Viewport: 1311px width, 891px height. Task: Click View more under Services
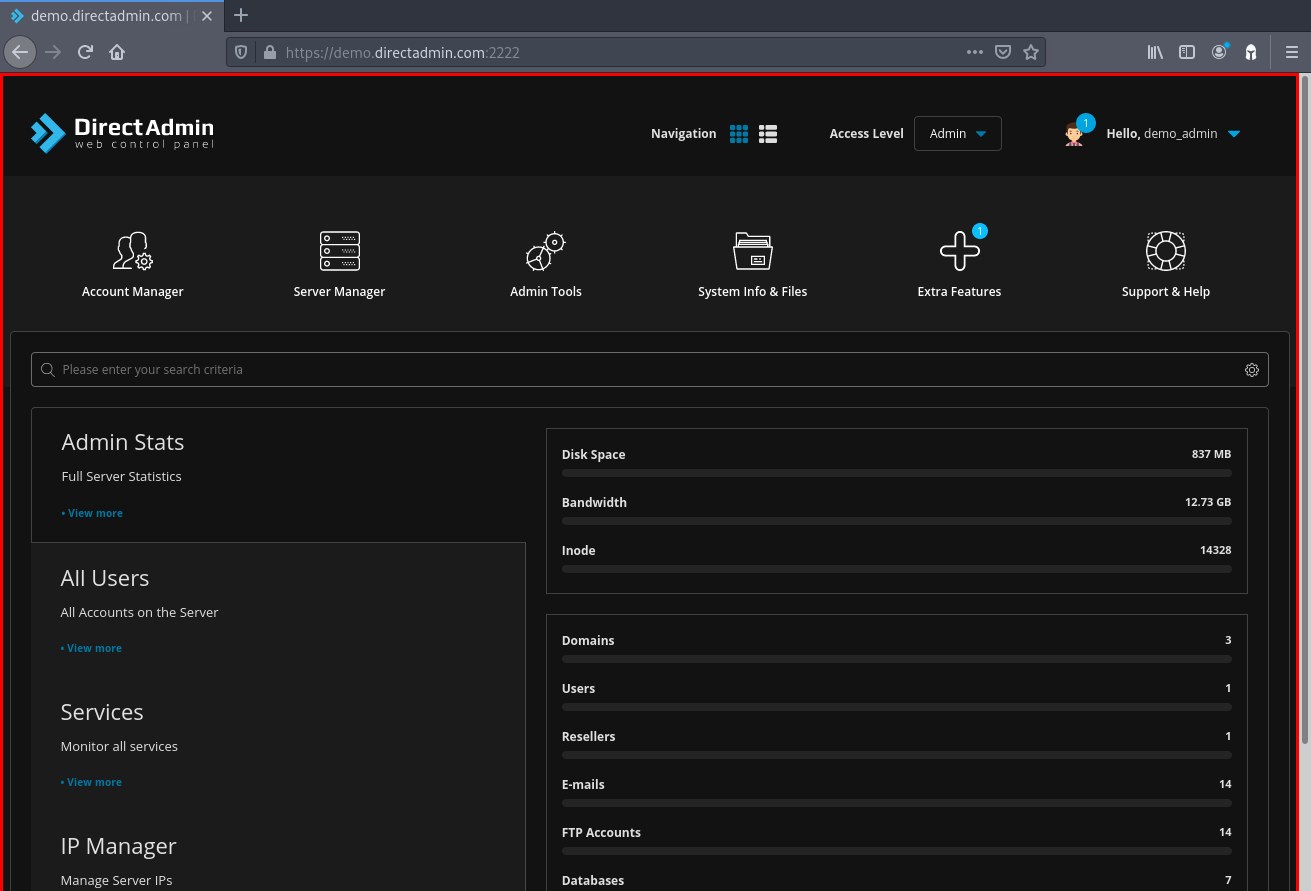pos(93,782)
